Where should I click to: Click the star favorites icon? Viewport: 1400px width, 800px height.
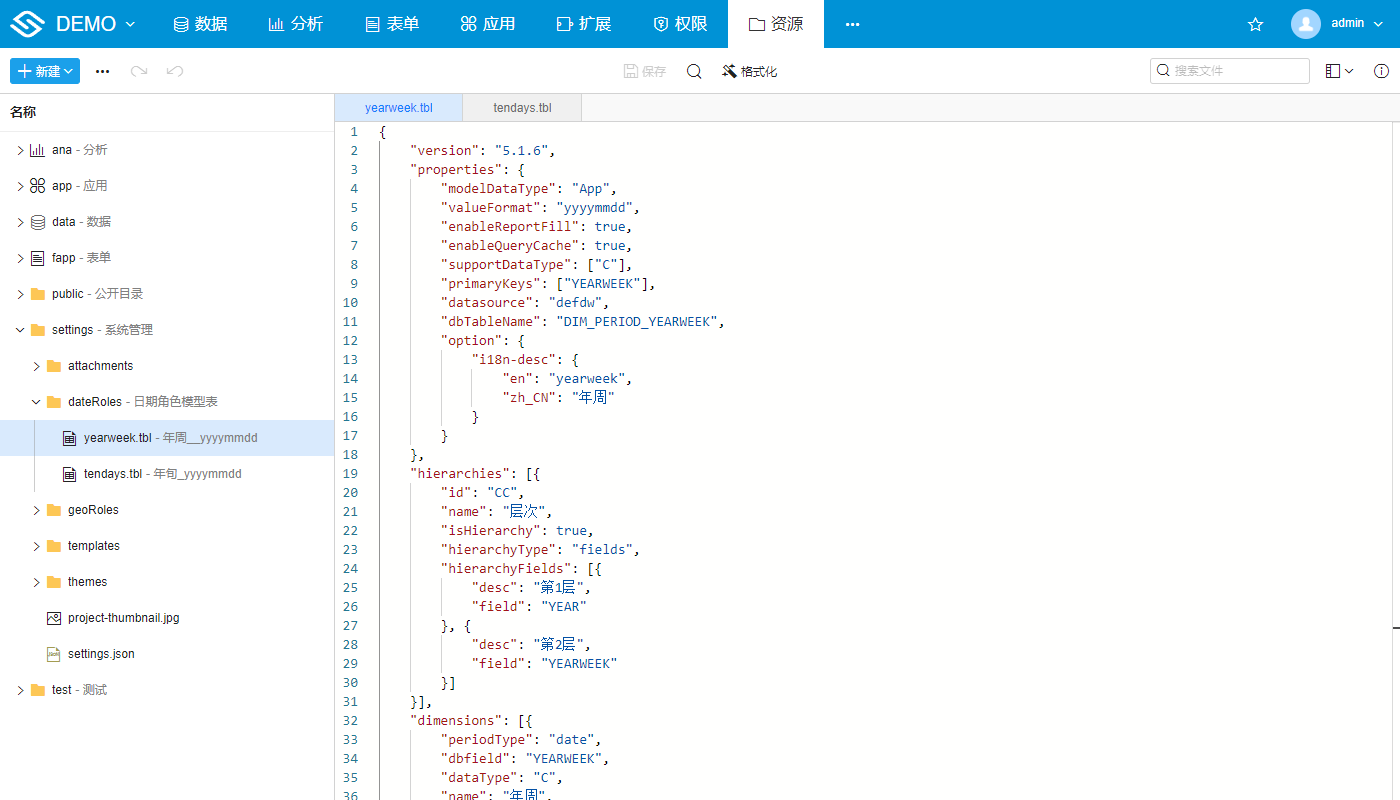[x=1256, y=24]
